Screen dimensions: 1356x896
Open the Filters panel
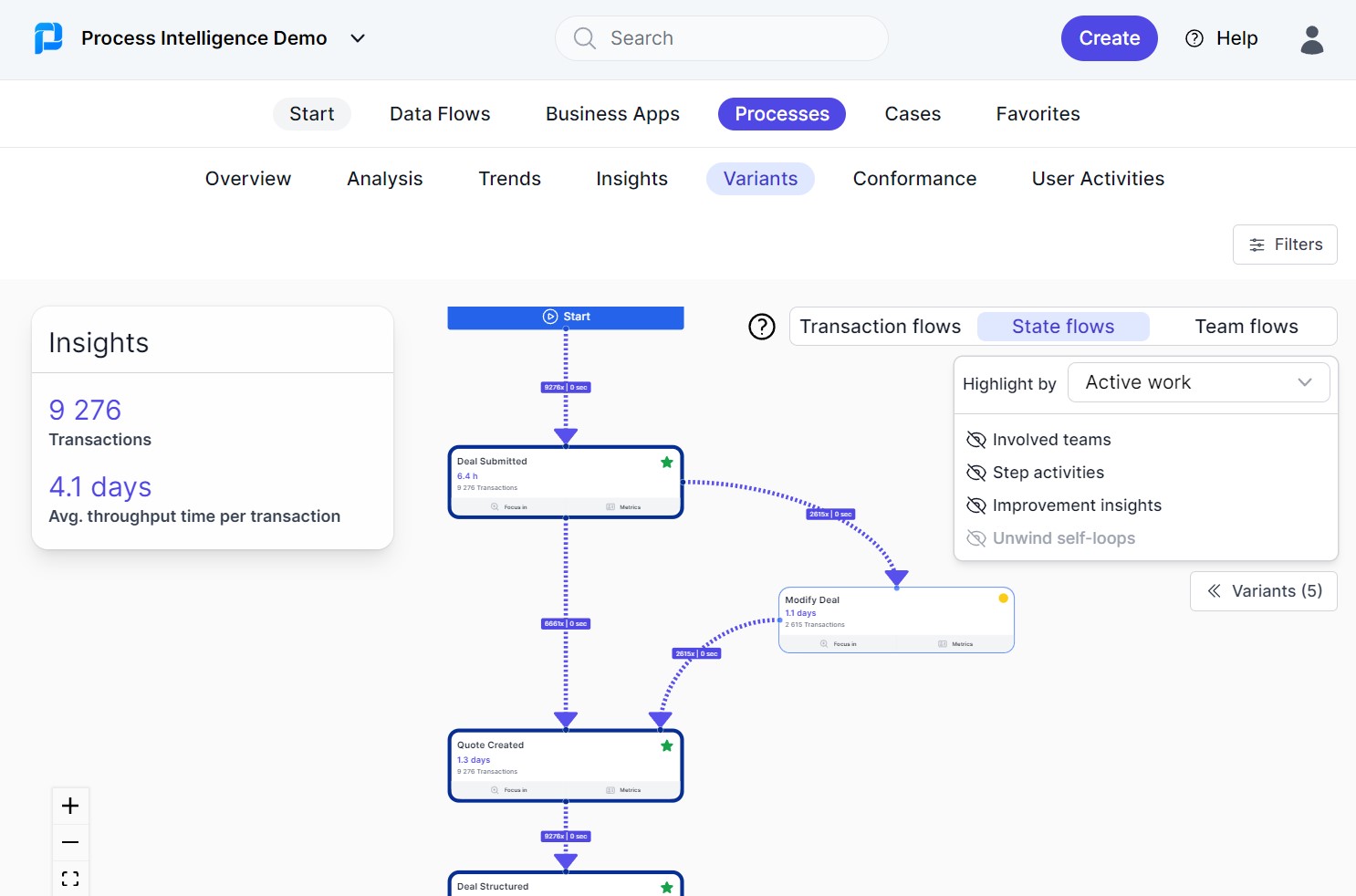[x=1285, y=245]
